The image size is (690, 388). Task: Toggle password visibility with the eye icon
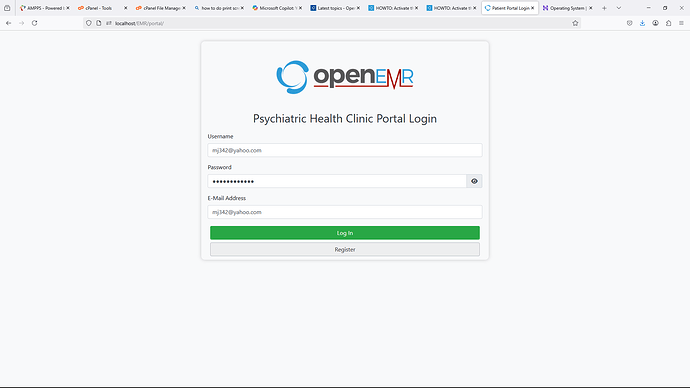[474, 181]
